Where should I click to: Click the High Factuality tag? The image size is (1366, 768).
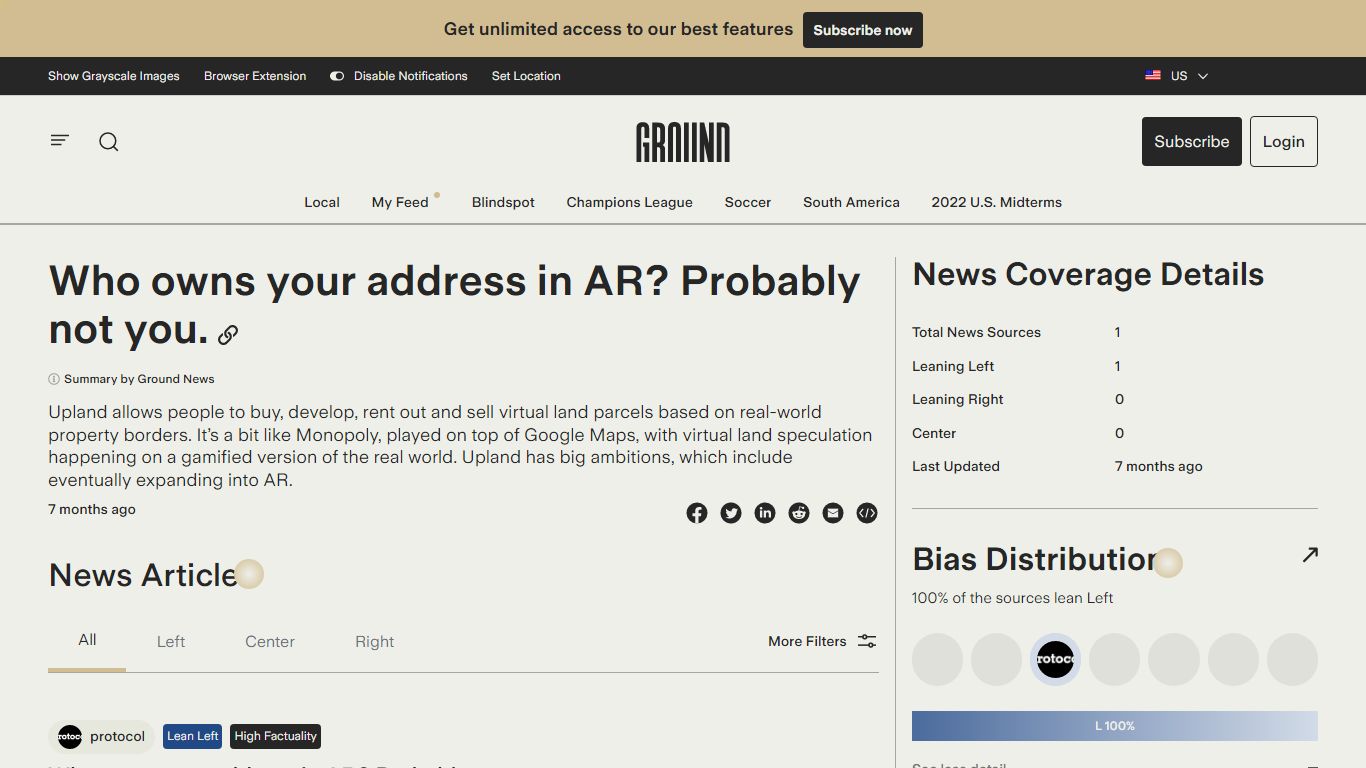pyautogui.click(x=276, y=736)
